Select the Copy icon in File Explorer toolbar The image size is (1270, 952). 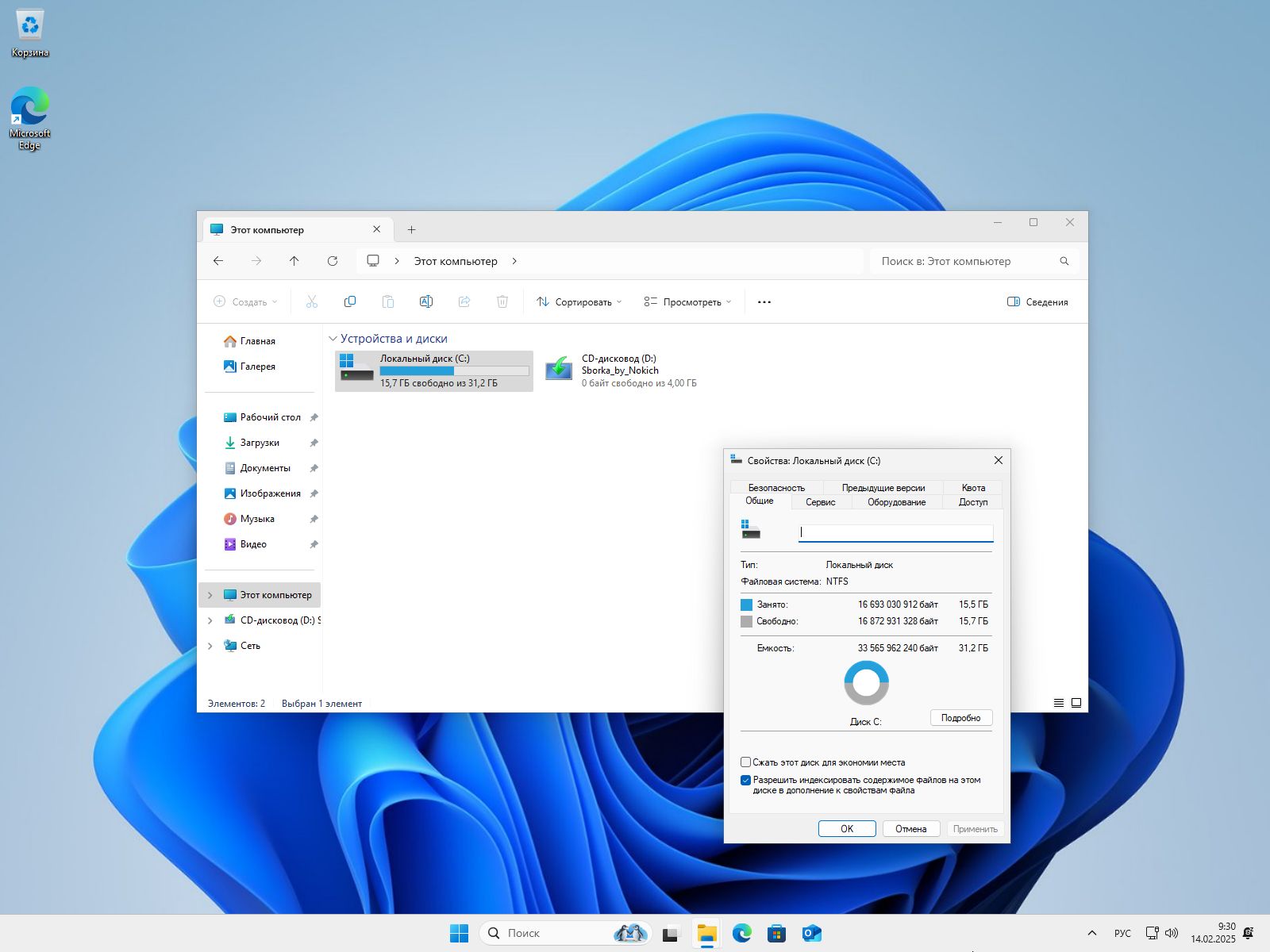349,301
